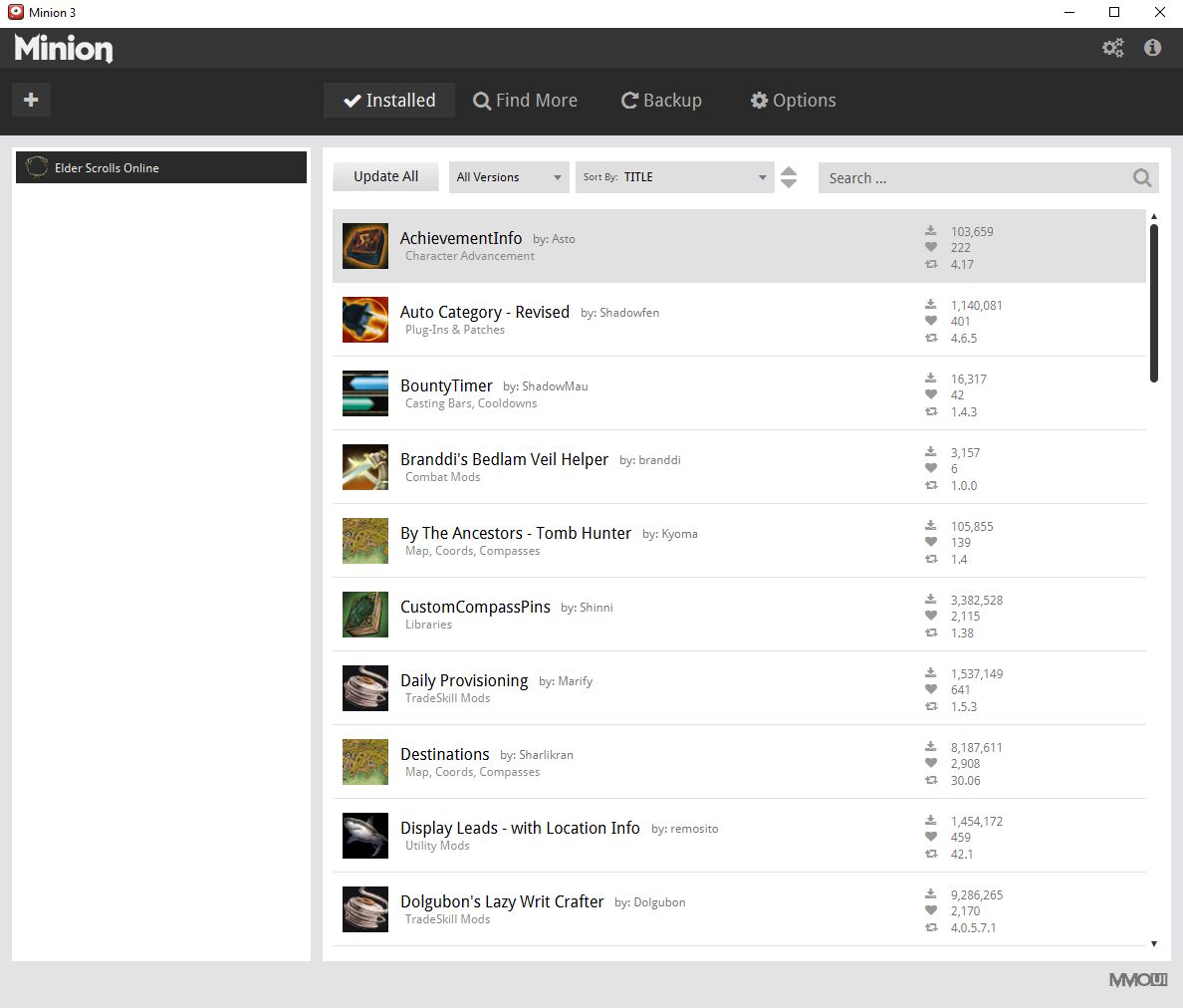1183x1008 pixels.
Task: Click the Destinations addon map icon
Action: [365, 762]
